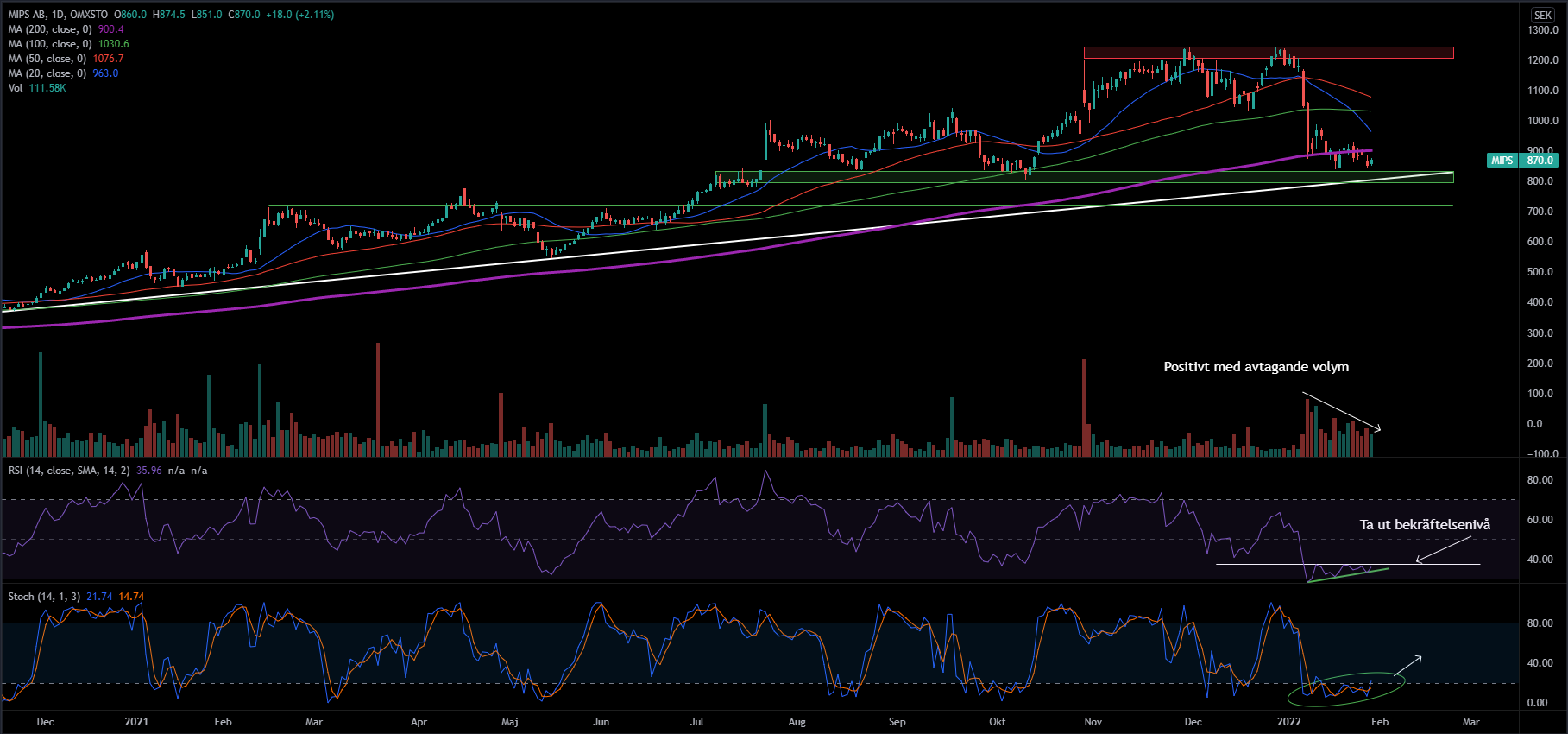Click the SEK currency button

[x=1542, y=15]
